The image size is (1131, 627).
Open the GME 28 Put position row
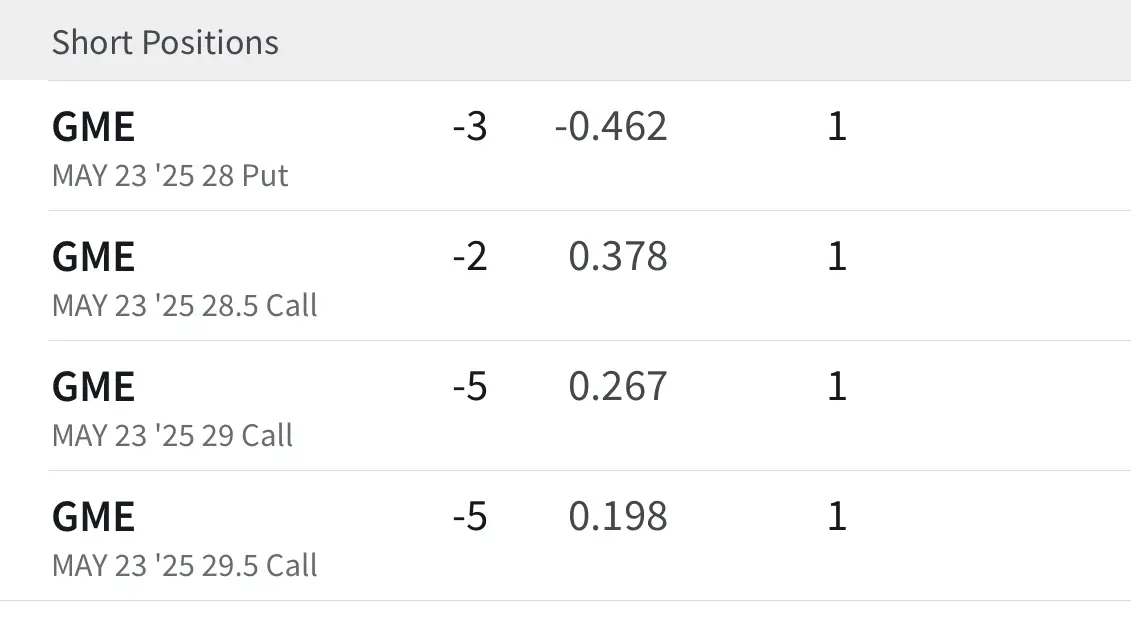coord(566,146)
